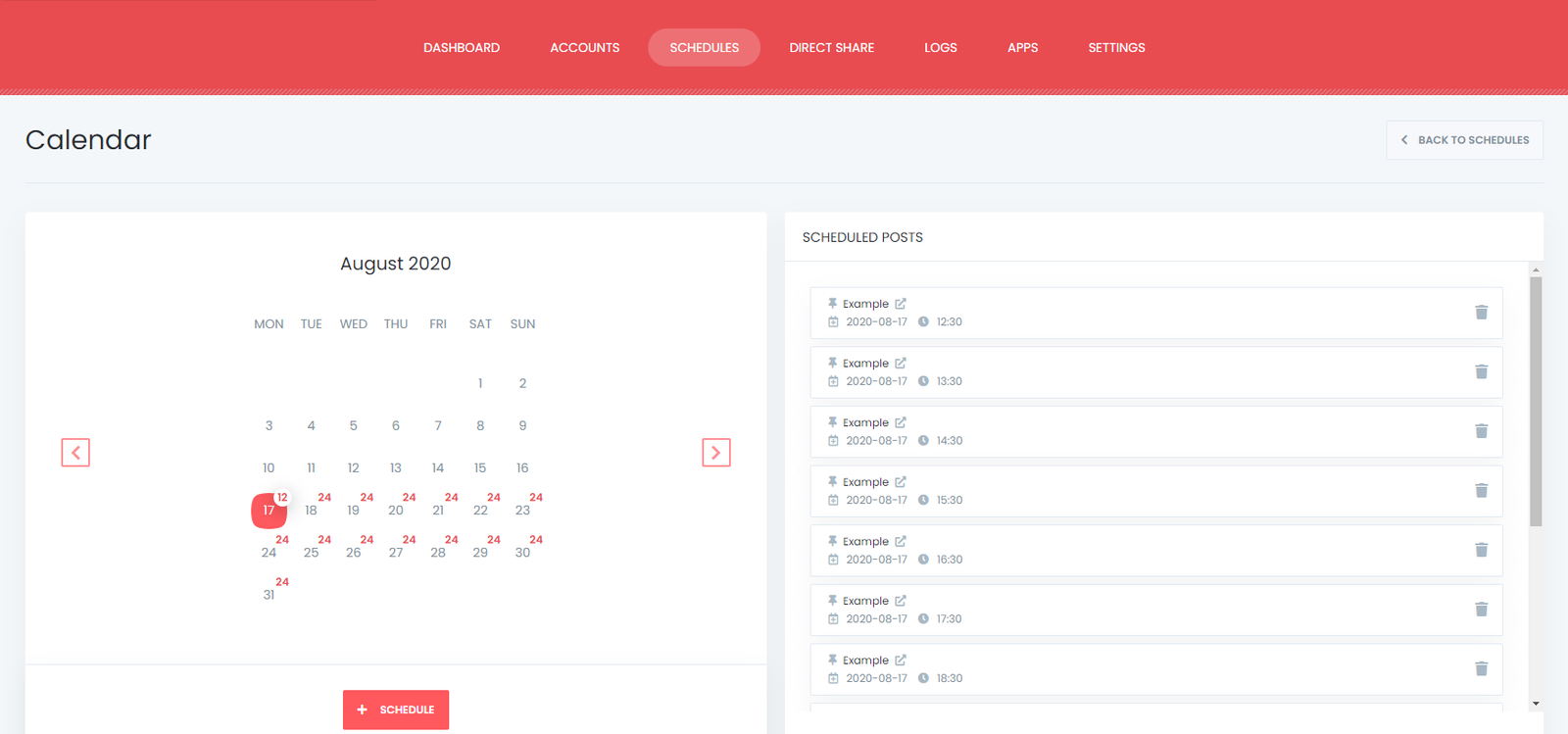Image resolution: width=1568 pixels, height=734 pixels.
Task: Select August 1 on the calendar
Action: tap(480, 383)
